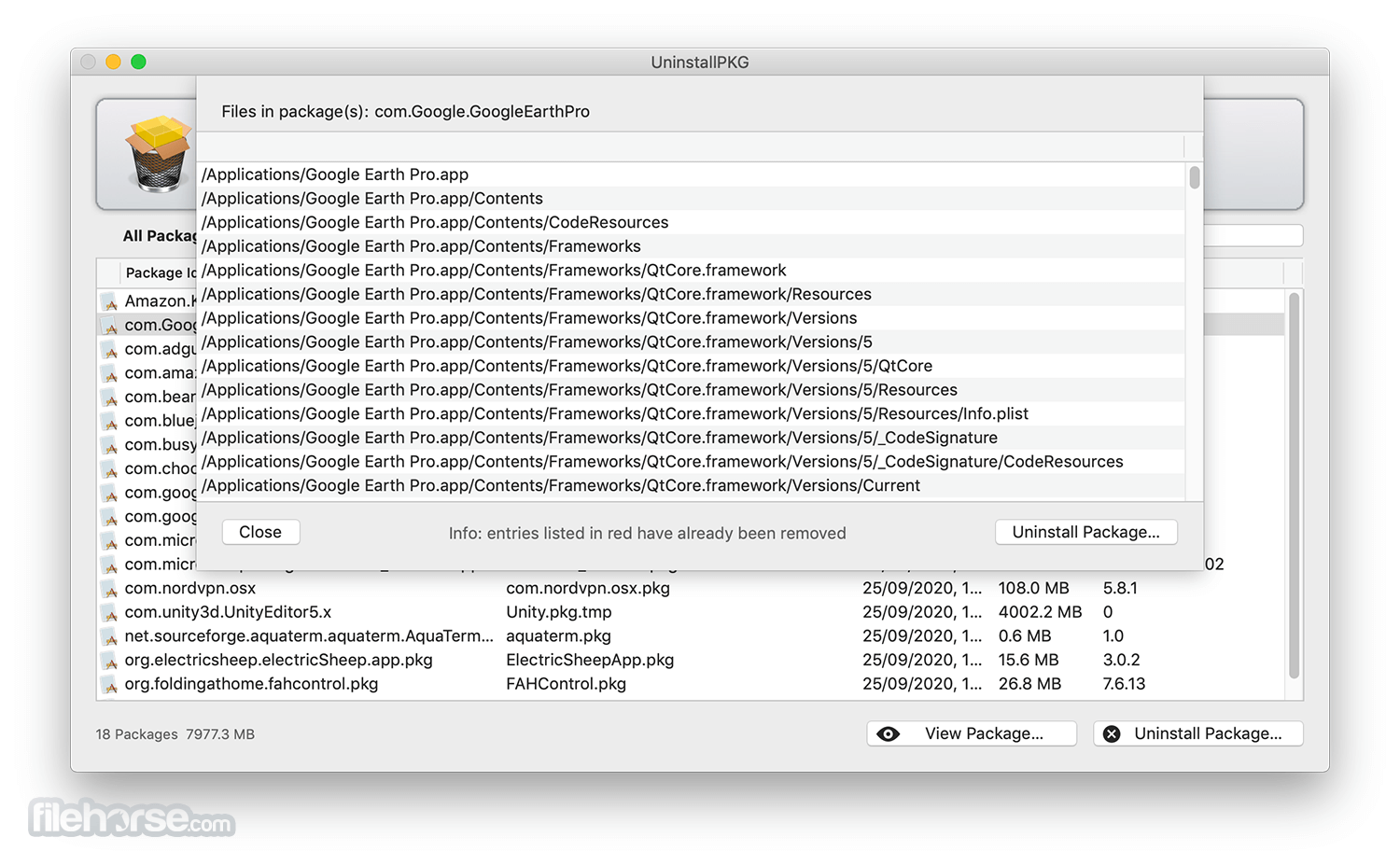Click the package icon beside com.unity3d.UnityEditor5.x

coord(110,613)
